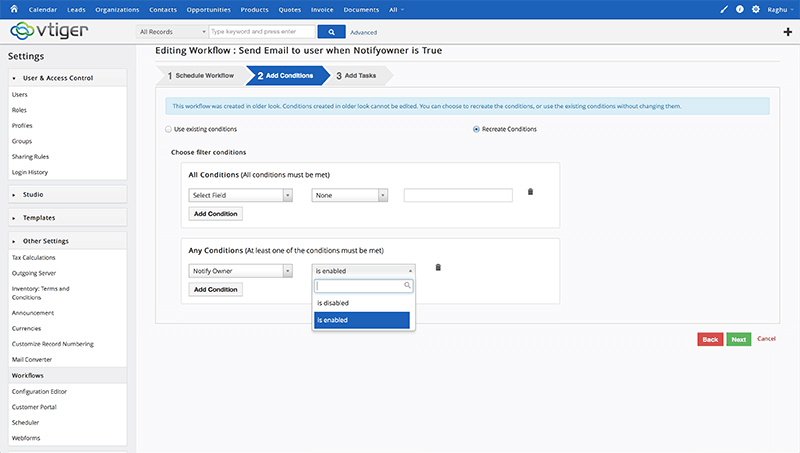
Task: Click the pencil edit icon in top bar
Action: [724, 9]
